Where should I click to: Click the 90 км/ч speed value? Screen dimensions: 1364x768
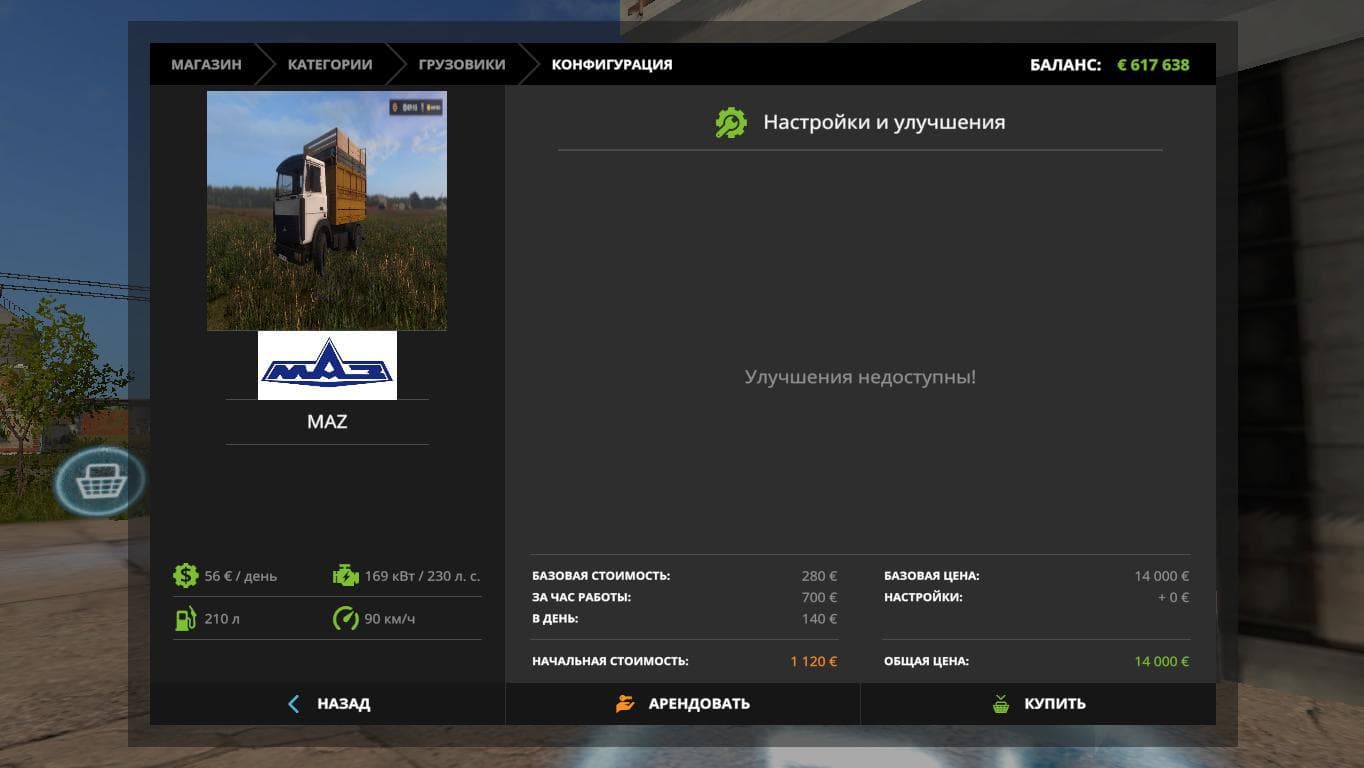390,619
